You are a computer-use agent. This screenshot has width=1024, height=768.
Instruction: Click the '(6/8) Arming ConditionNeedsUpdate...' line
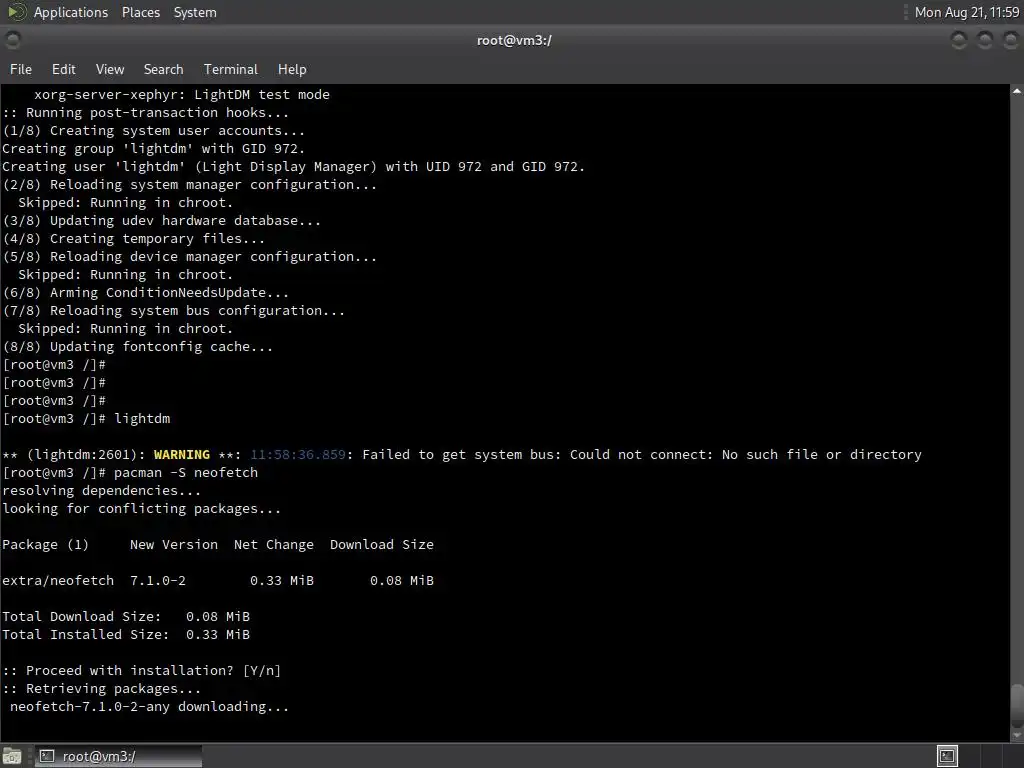point(146,293)
